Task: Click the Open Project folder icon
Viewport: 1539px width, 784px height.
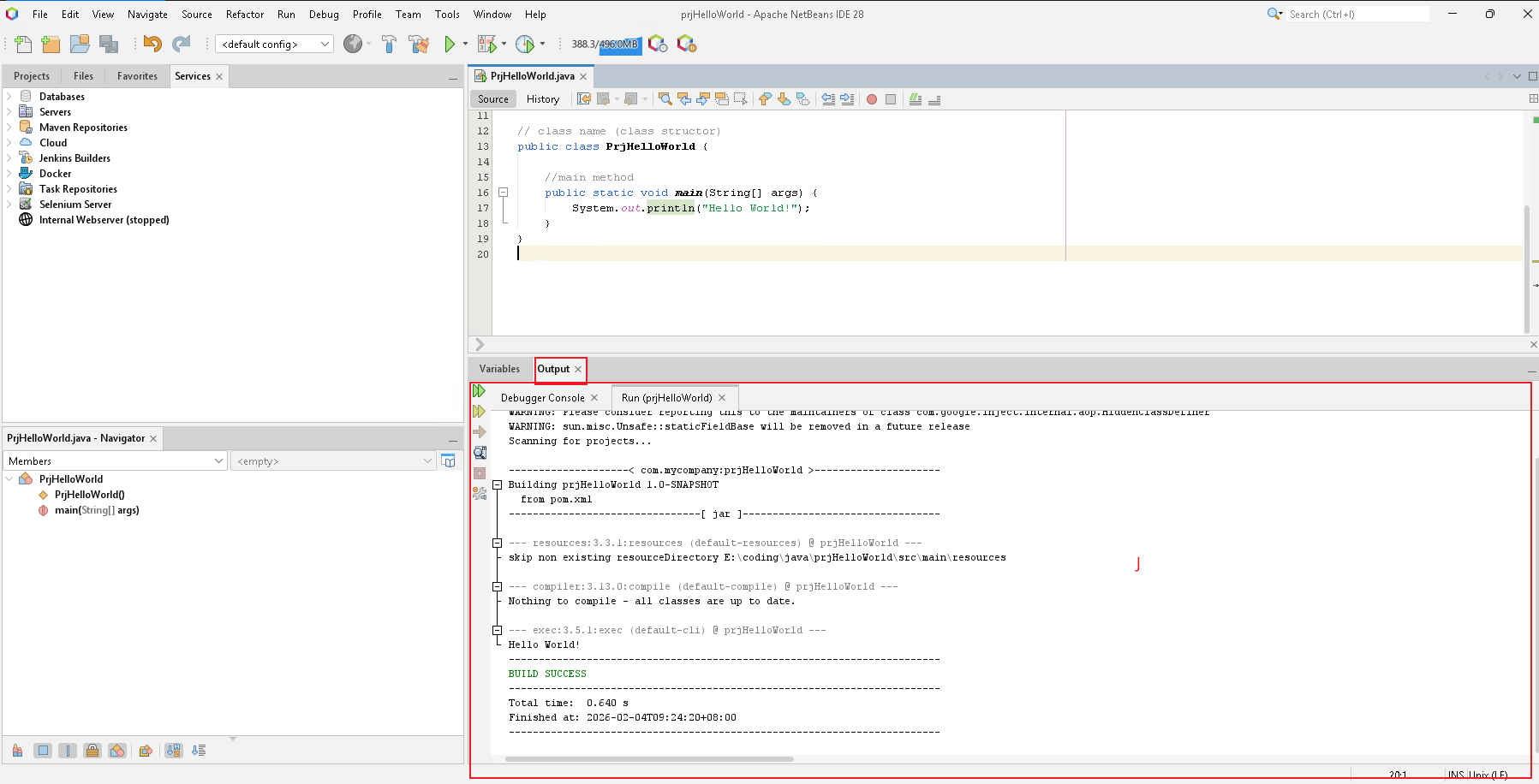Action: (x=80, y=45)
